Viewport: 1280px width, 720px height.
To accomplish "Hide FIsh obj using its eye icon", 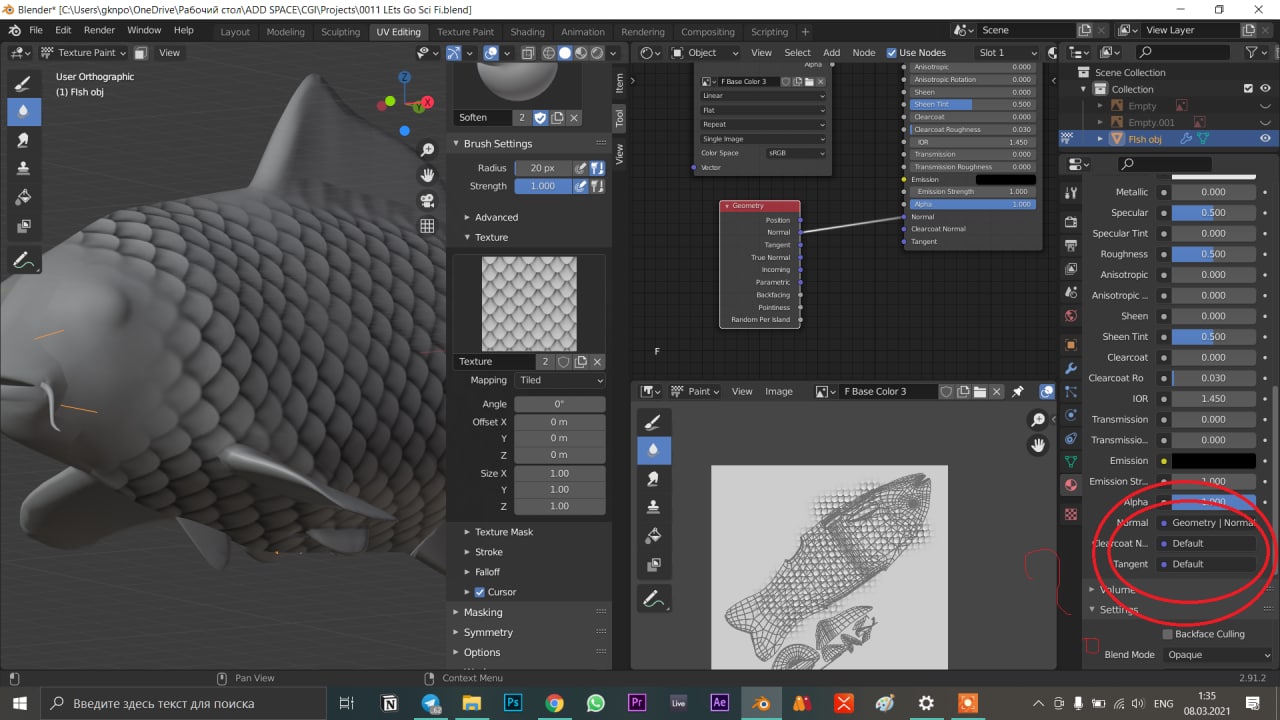I will (1265, 139).
